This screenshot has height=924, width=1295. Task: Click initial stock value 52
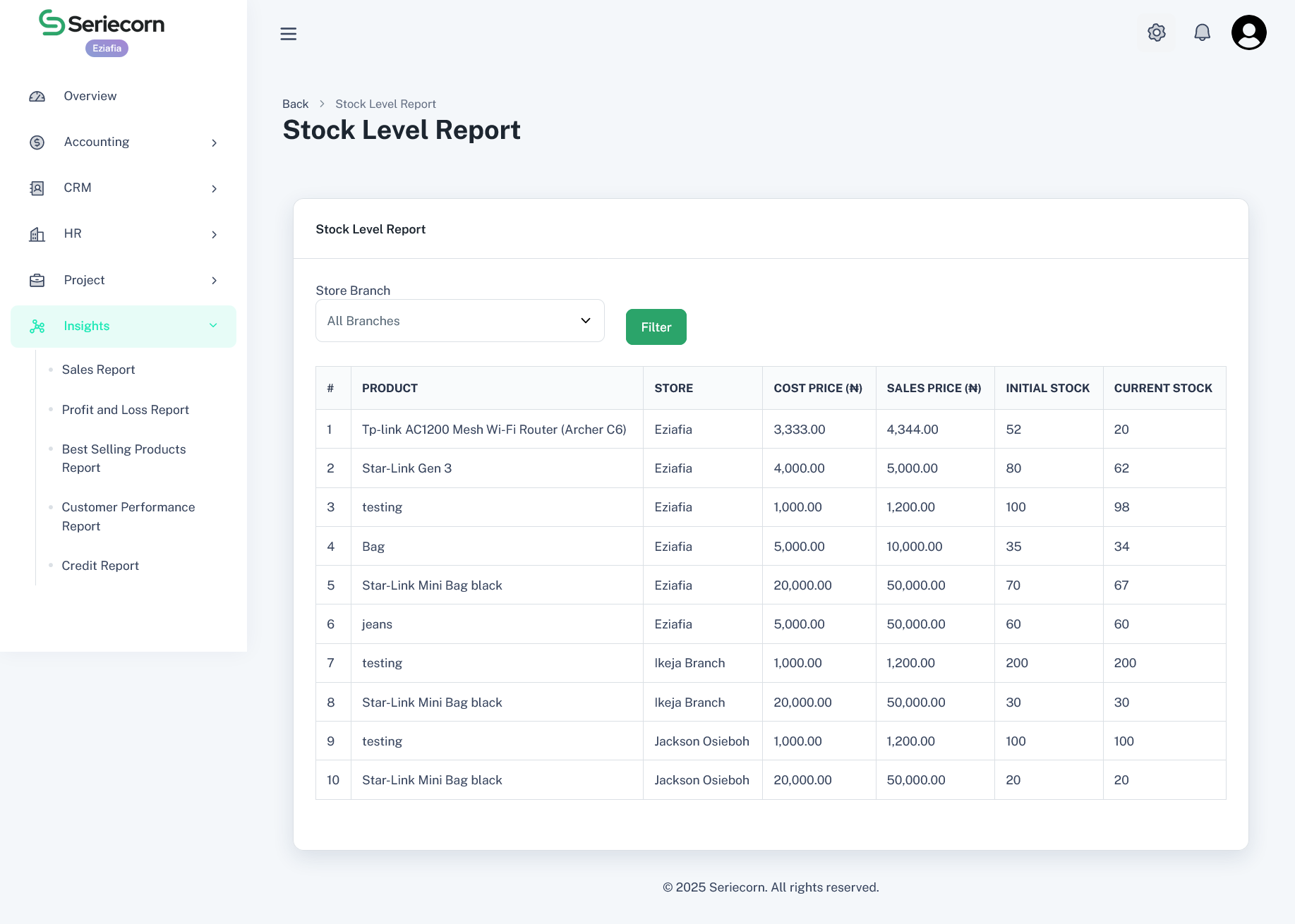tap(1013, 430)
